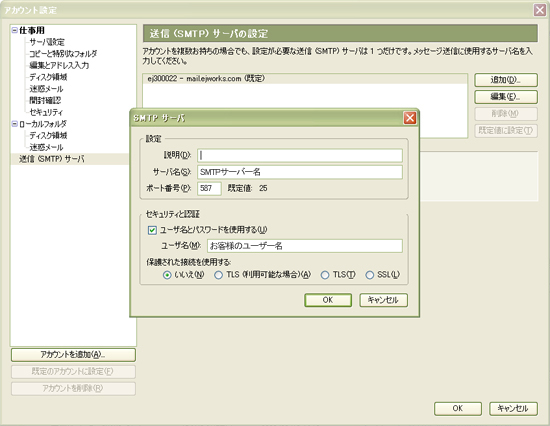Confirm SMTP dialog with OK button
This screenshot has height=426, width=550.
click(328, 300)
